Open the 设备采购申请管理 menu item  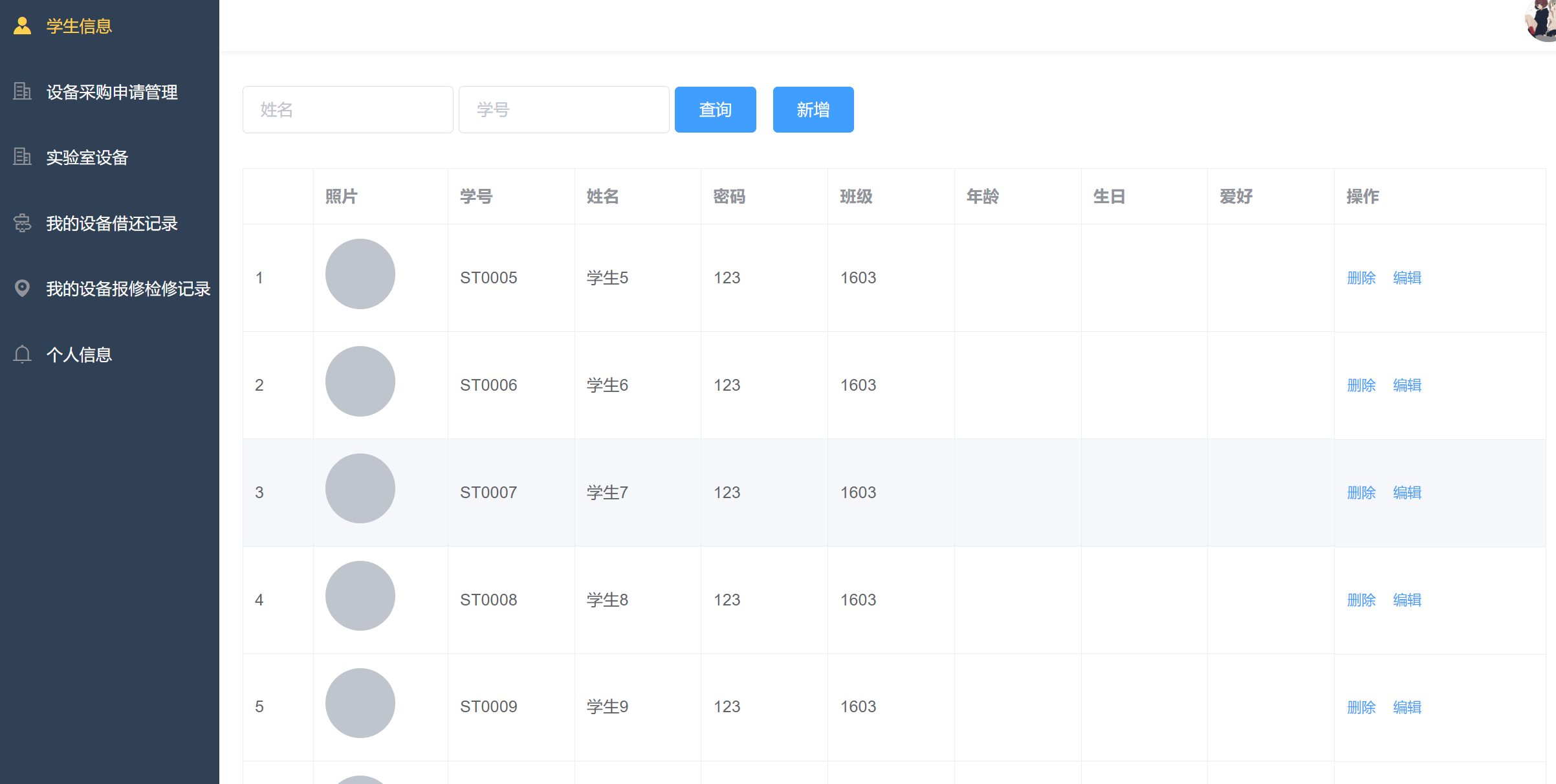click(x=111, y=92)
